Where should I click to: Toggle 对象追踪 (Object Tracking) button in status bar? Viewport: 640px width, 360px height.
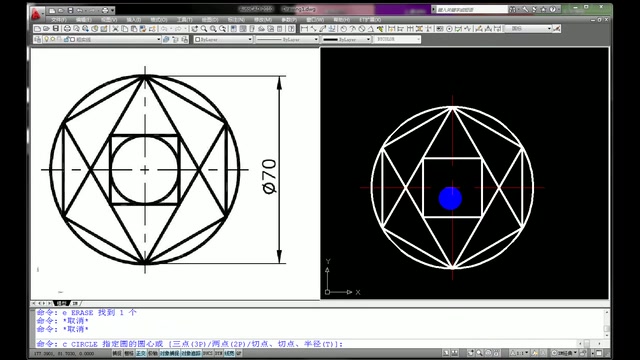(191, 353)
